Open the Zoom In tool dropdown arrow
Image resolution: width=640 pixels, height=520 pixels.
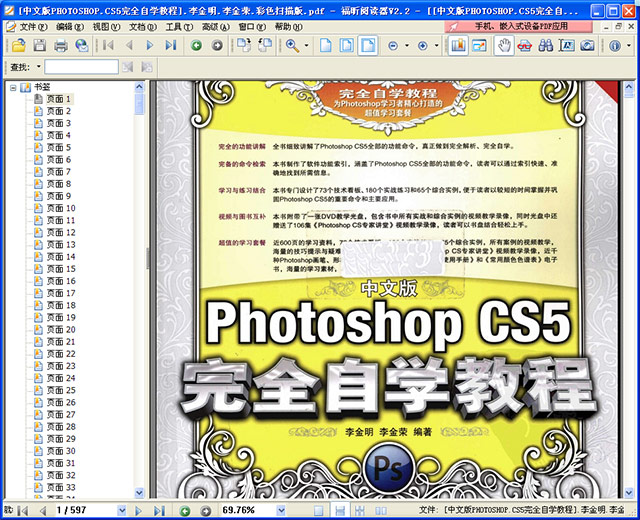click(x=307, y=45)
